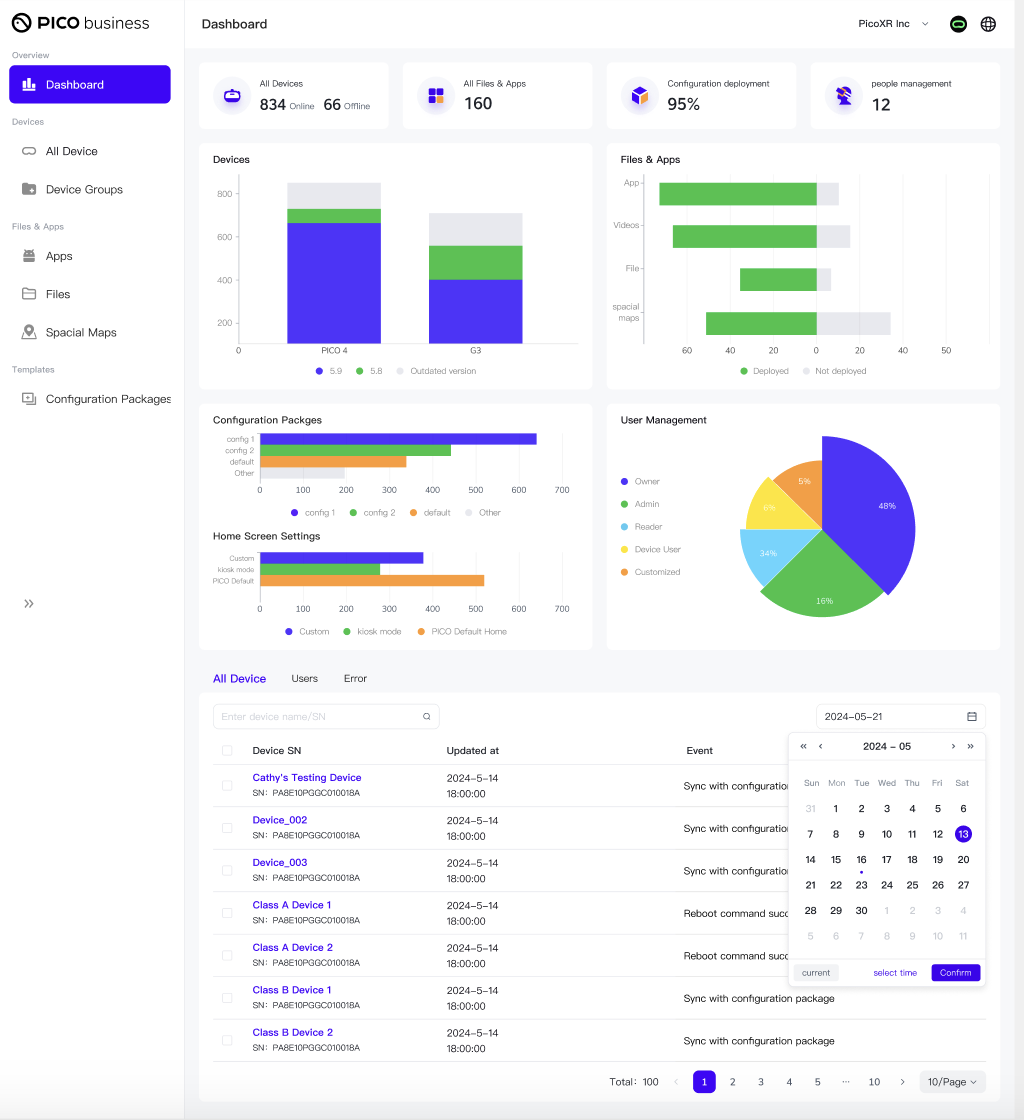
Task: Click Confirm in the date picker
Action: [955, 973]
